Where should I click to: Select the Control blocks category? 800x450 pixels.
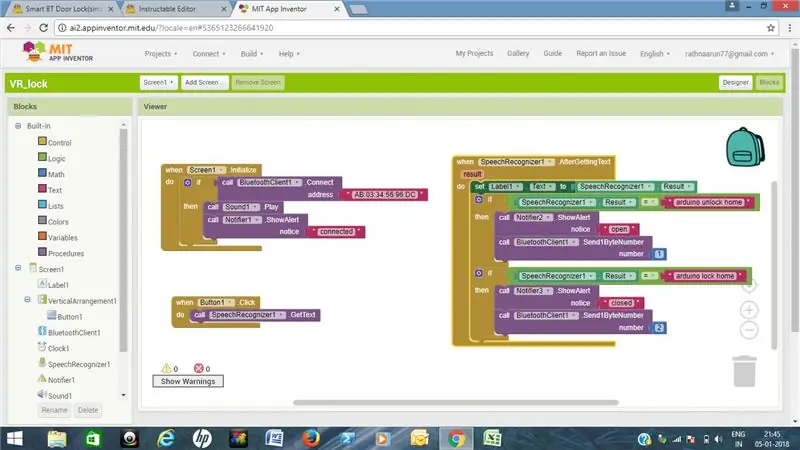tap(55, 142)
